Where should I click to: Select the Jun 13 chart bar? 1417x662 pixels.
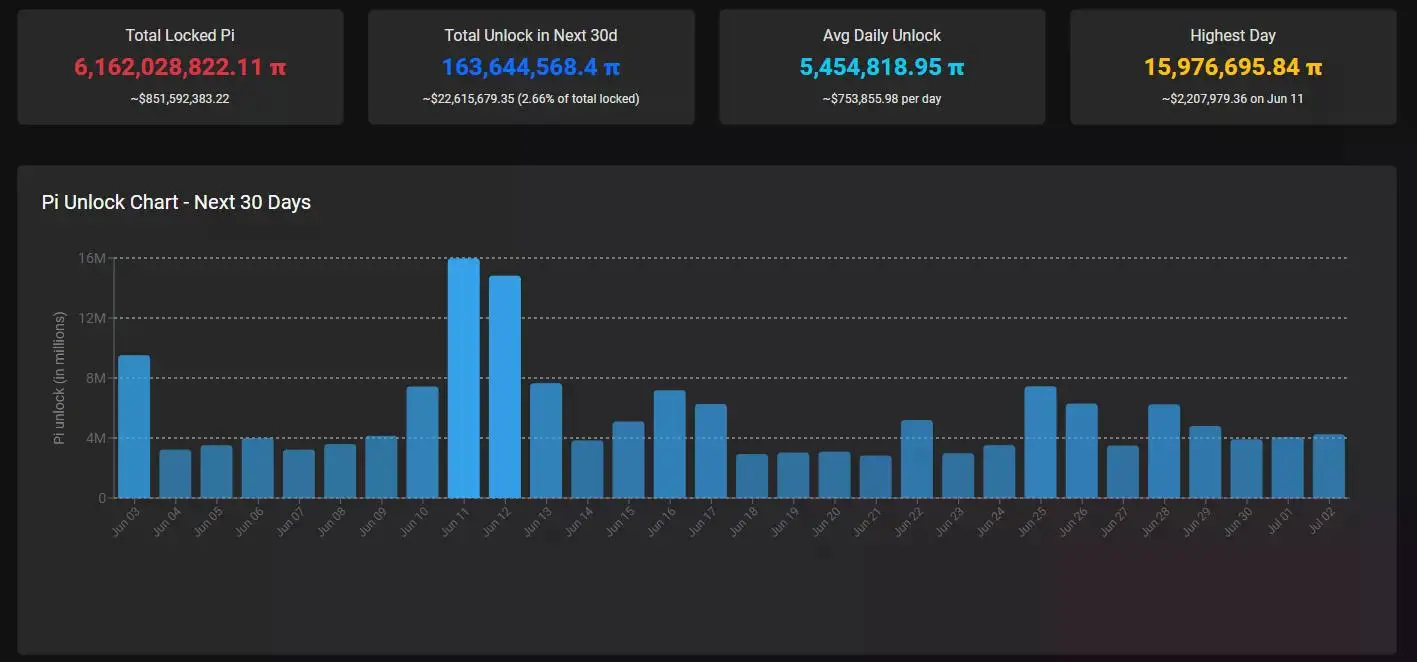pos(546,441)
